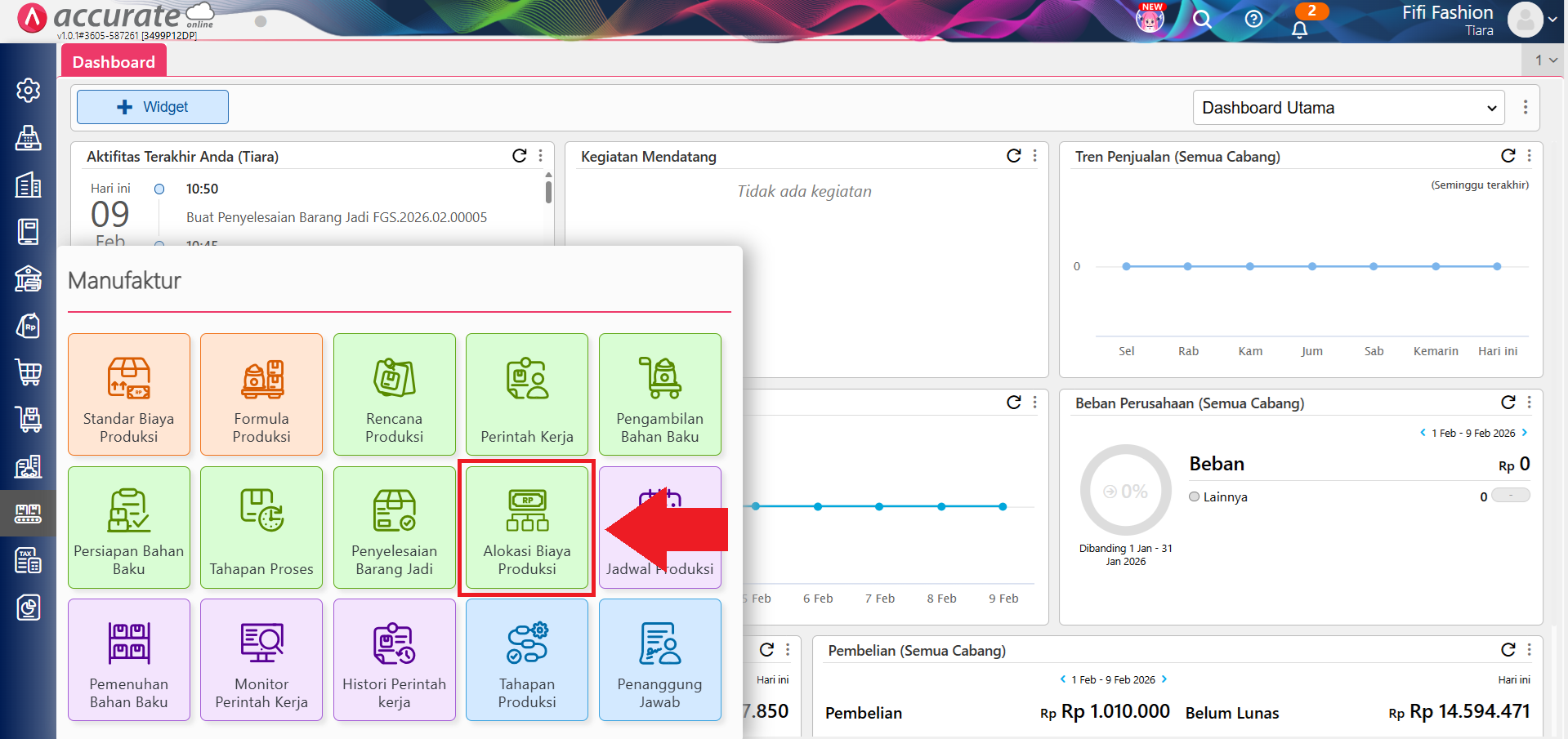
Task: Open the search magnifier in header
Action: [x=1201, y=20]
